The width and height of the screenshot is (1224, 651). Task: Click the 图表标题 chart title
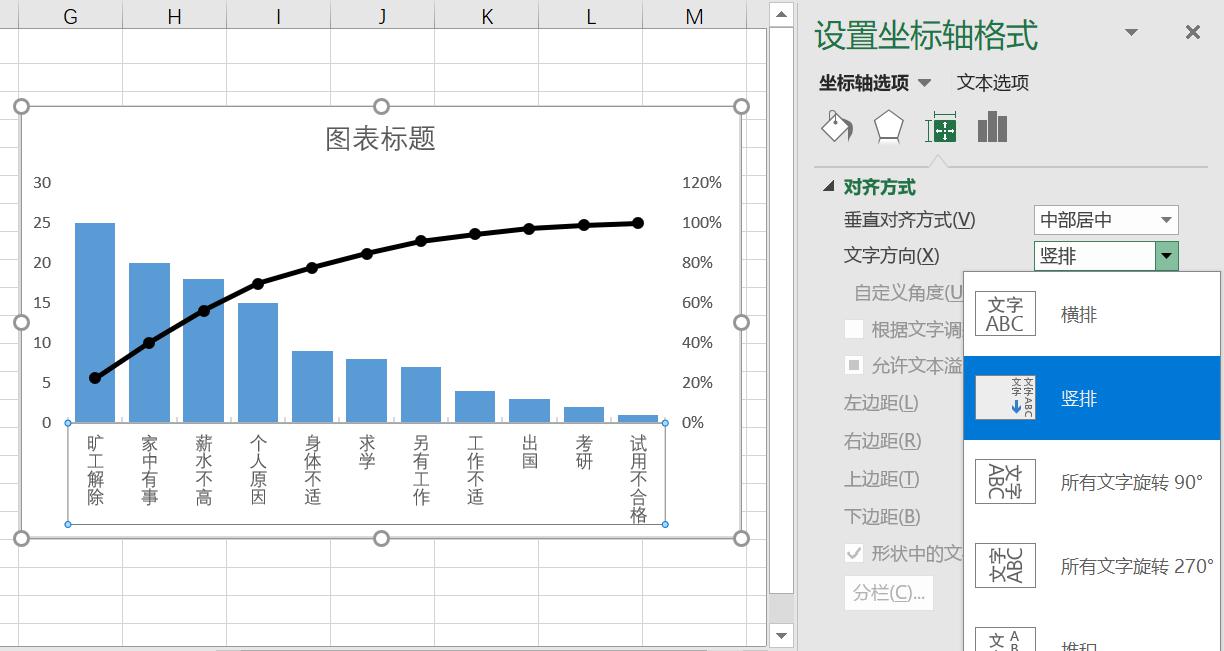coord(381,139)
